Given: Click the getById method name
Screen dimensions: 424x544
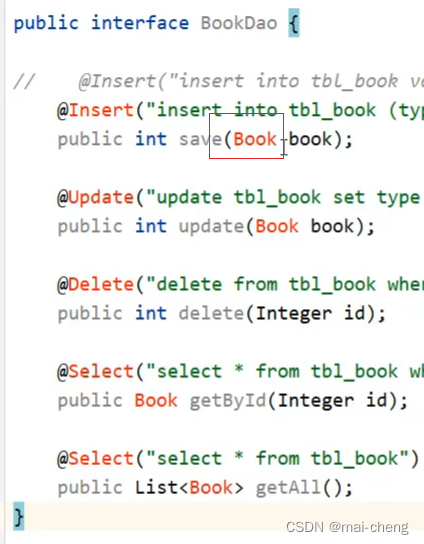Looking at the screenshot, I should tap(228, 401).
